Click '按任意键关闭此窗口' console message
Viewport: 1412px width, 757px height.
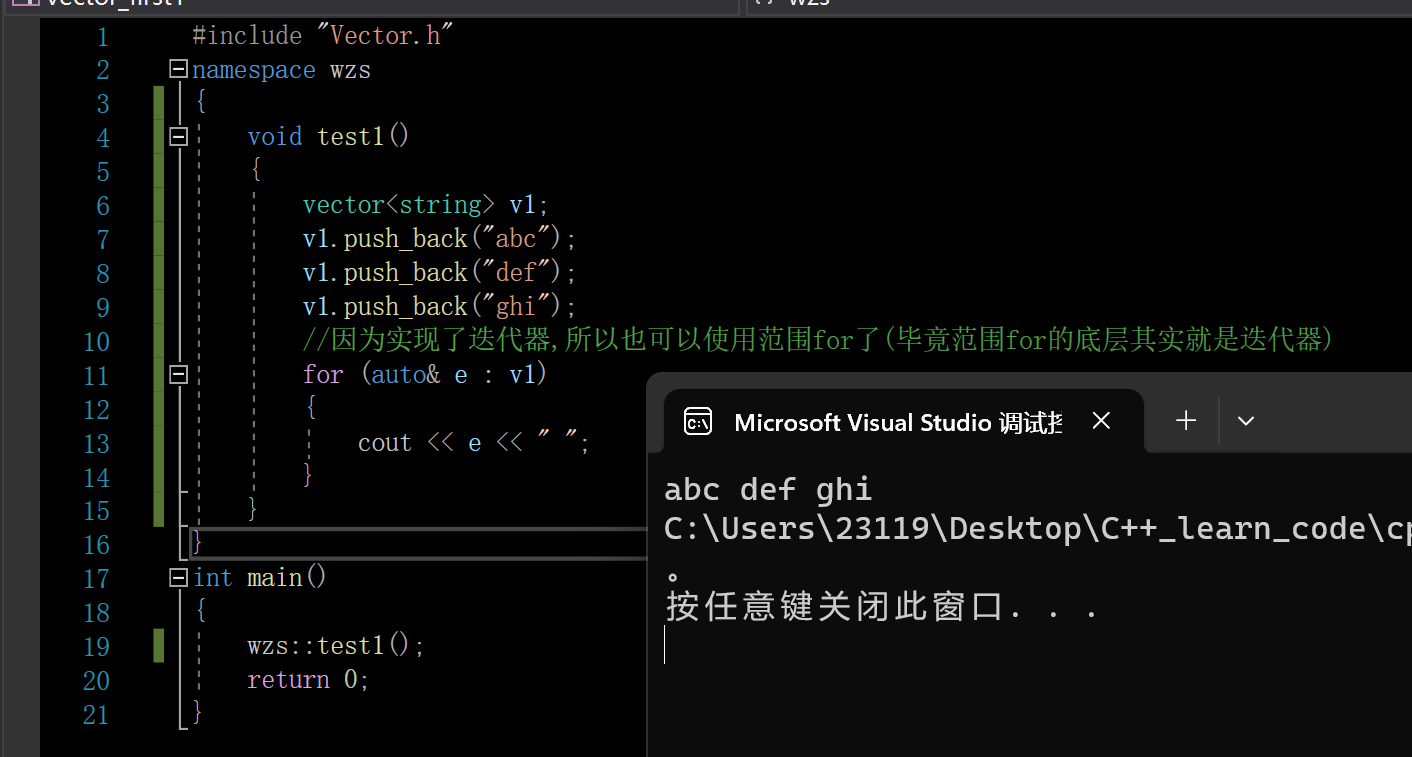pos(882,606)
